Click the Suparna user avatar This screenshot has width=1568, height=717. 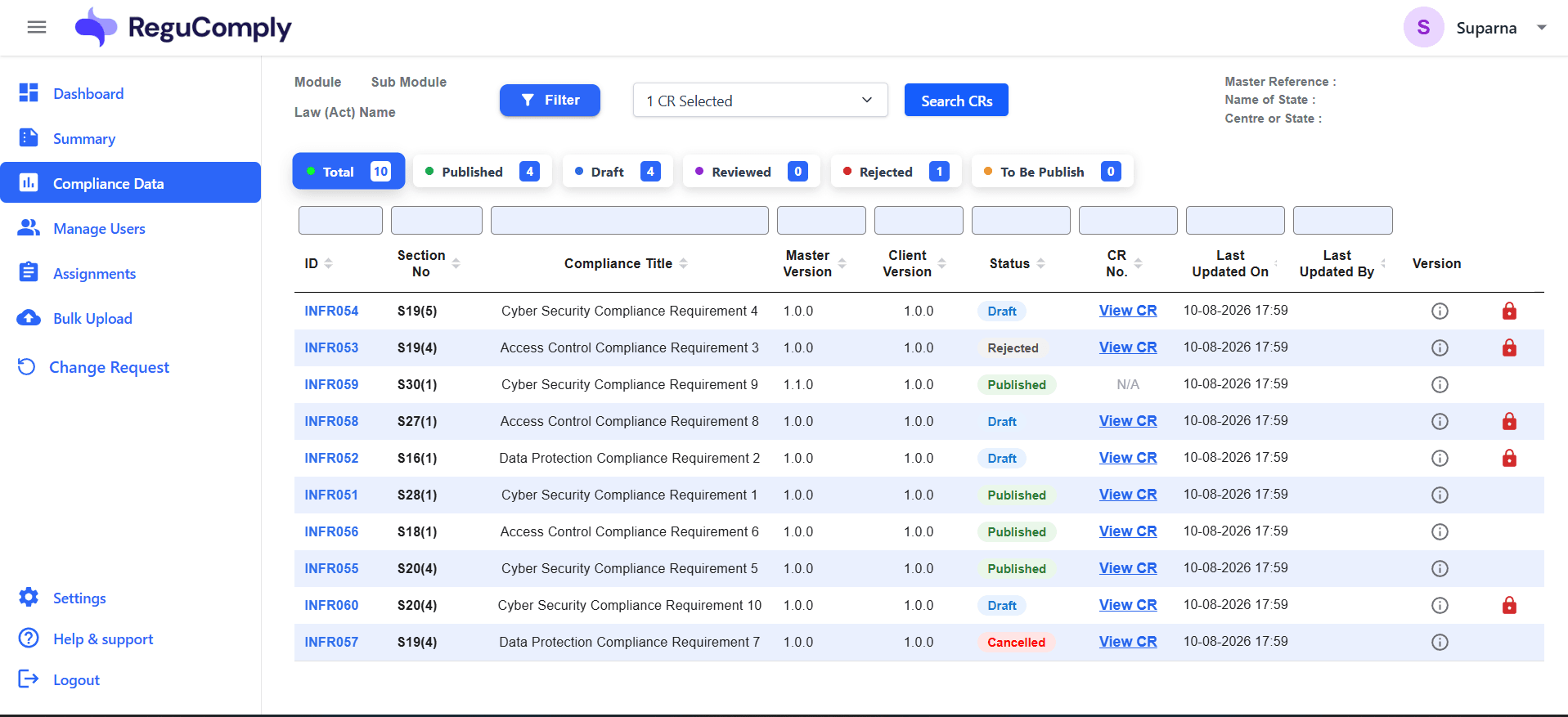pyautogui.click(x=1423, y=28)
